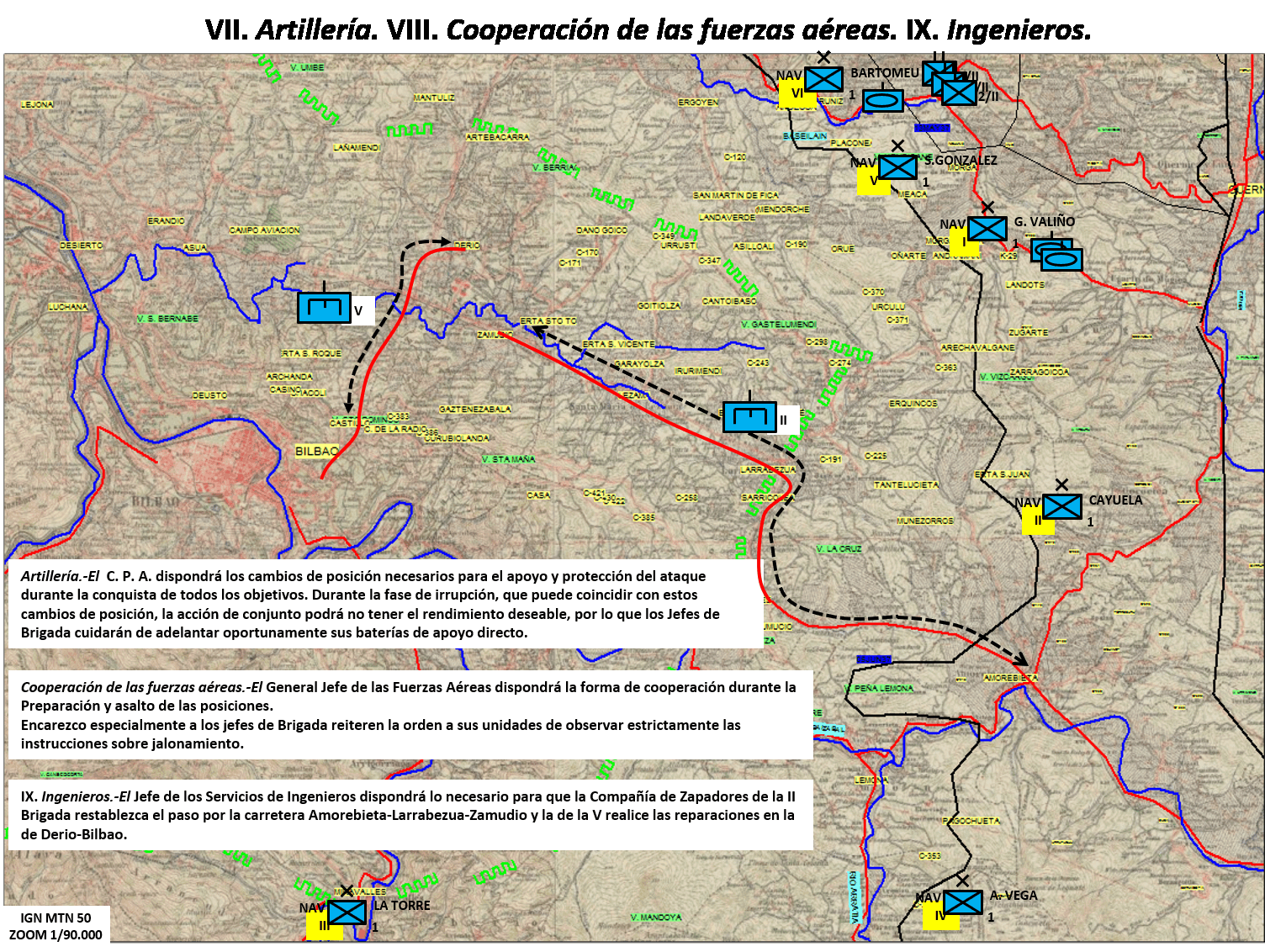Click the CAMPO AVIACION label
The image size is (1265, 952).
click(264, 230)
